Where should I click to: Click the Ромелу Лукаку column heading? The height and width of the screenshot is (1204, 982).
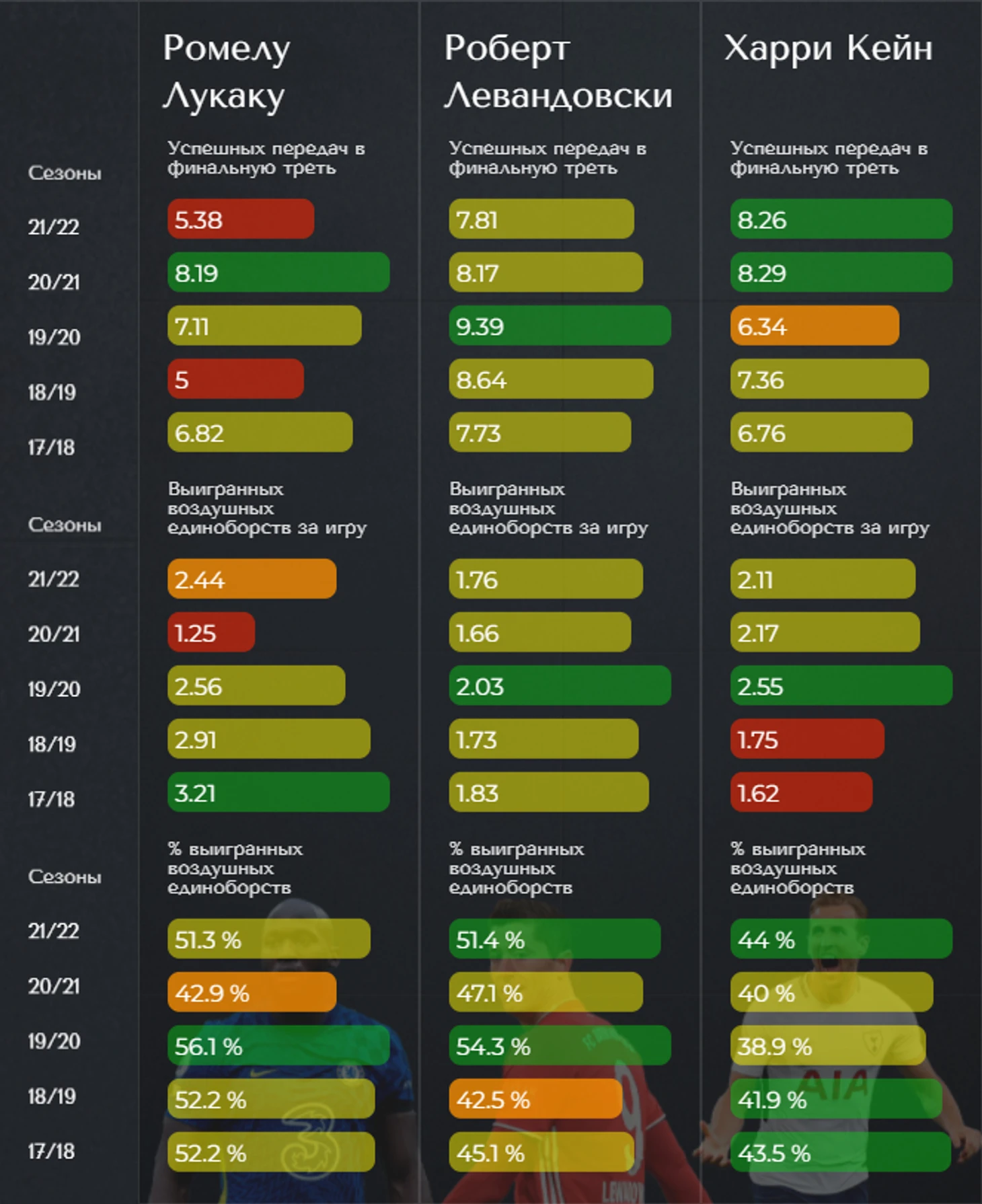[227, 71]
